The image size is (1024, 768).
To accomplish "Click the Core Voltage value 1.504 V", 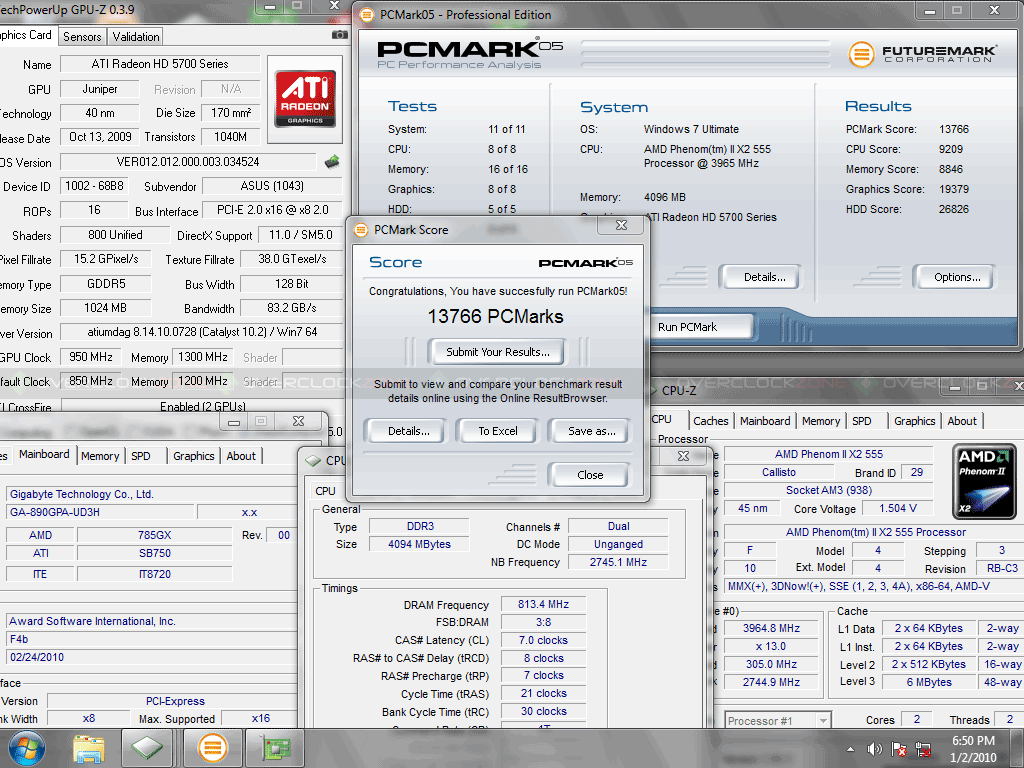I will pos(897,508).
